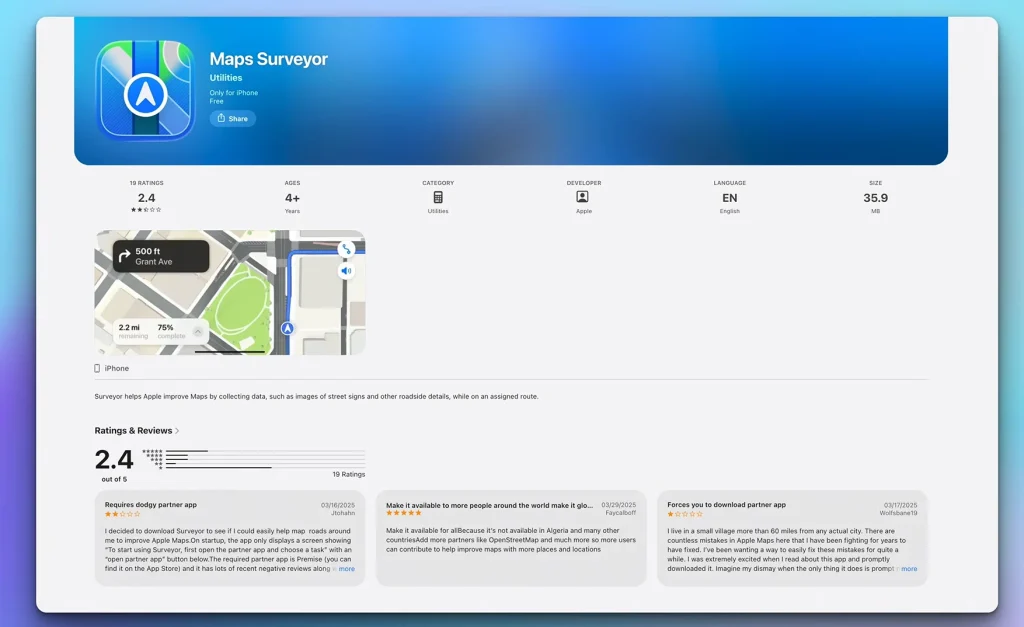Image resolution: width=1024 pixels, height=627 pixels.
Task: Click reviewer name Wolfsbane19
Action: pyautogui.click(x=898, y=513)
